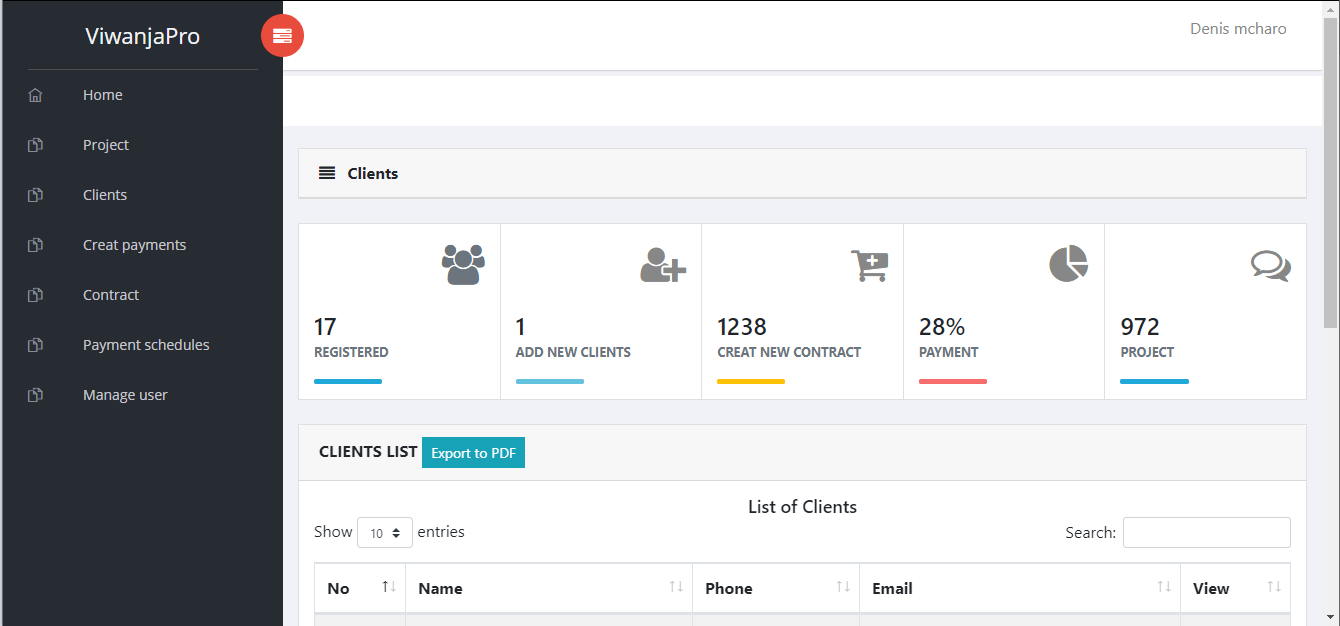
Task: Sort the table by No column
Action: pos(389,587)
